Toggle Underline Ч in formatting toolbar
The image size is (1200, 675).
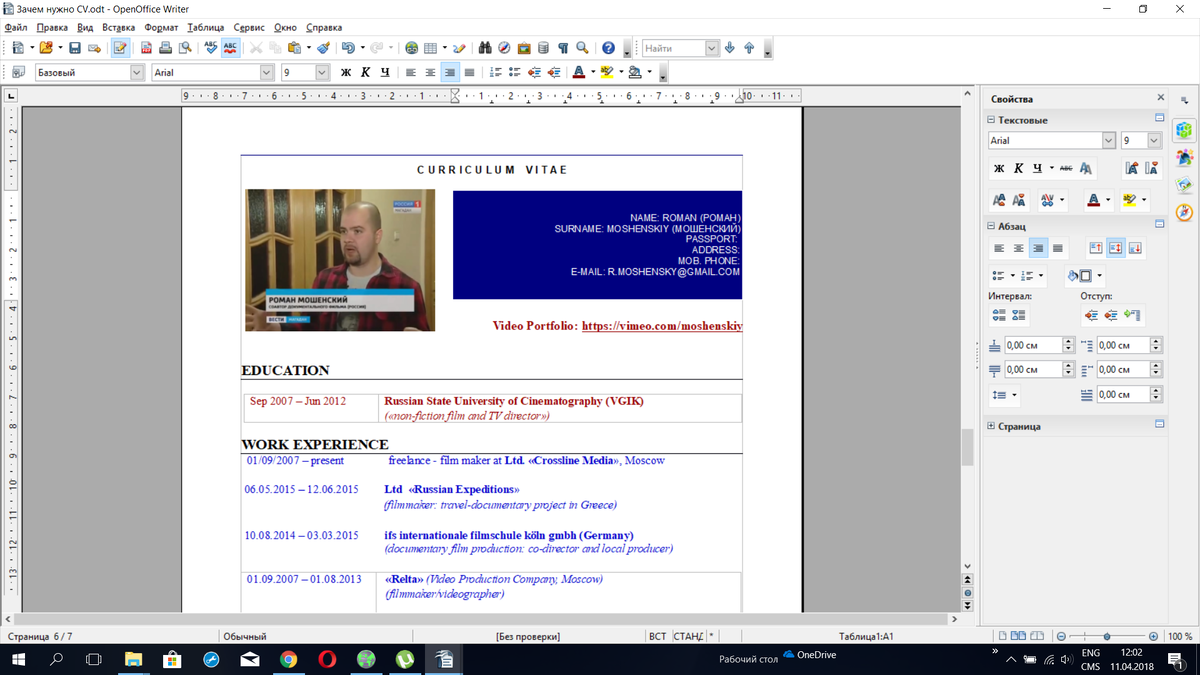(384, 72)
